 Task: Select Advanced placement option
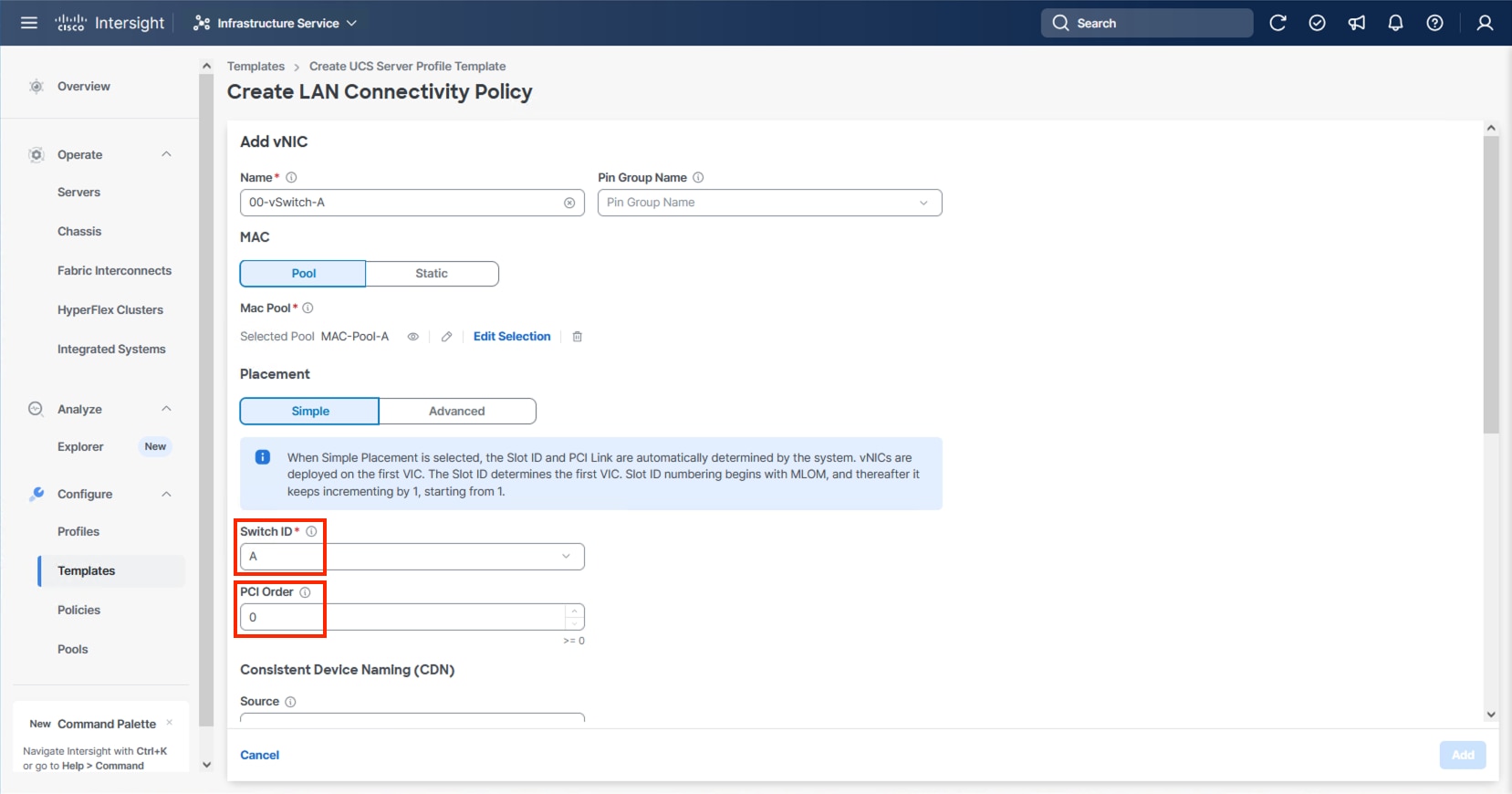click(x=456, y=412)
